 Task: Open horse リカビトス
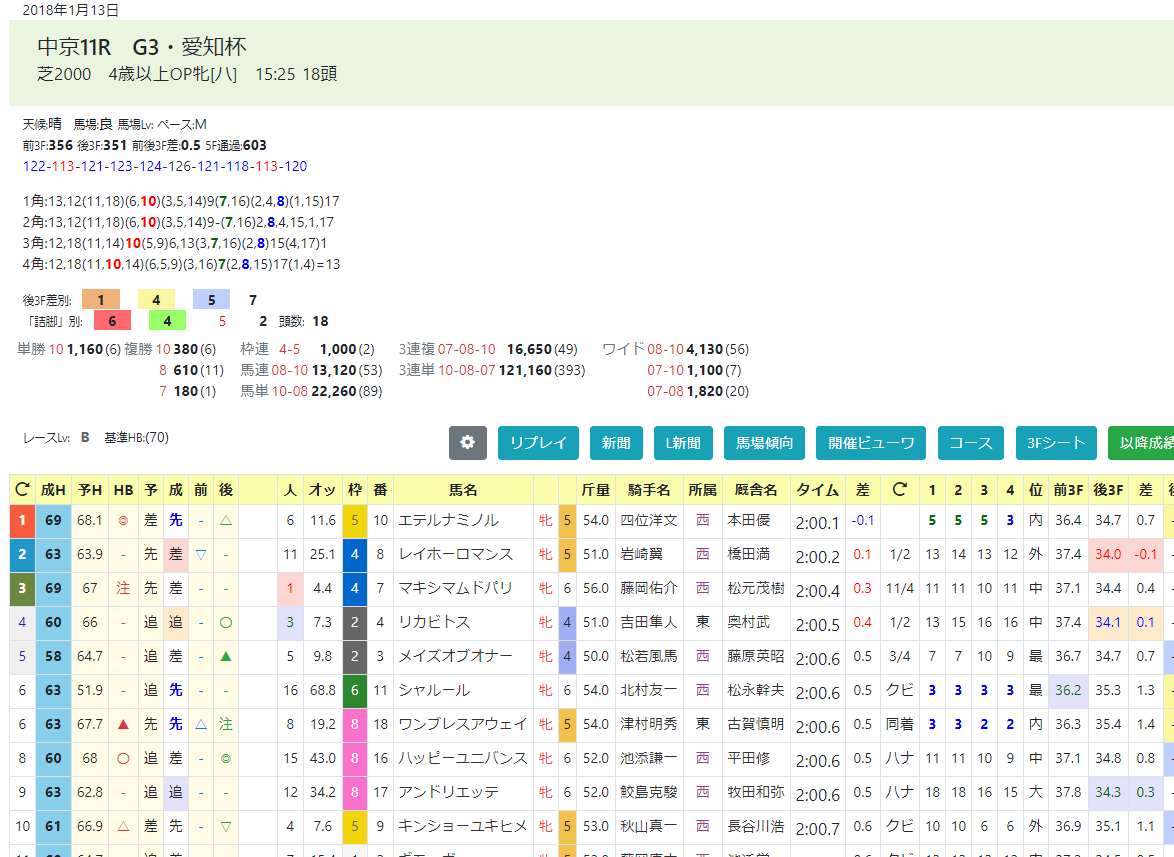point(434,622)
